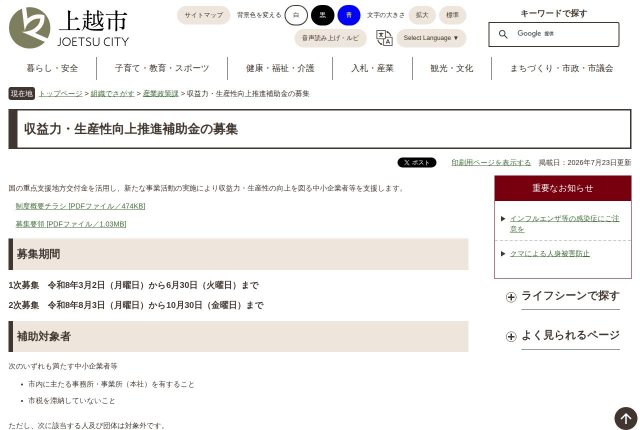Click the 2次募集 period line
Viewport: 640px width, 430px height.
coord(136,305)
